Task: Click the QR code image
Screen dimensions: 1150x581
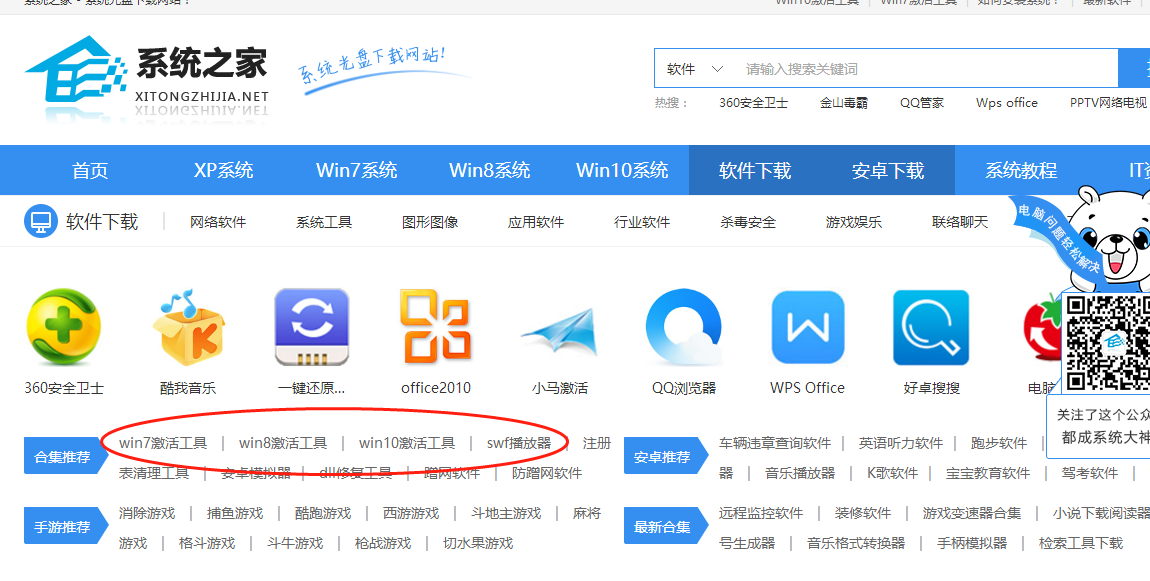Action: (1107, 343)
